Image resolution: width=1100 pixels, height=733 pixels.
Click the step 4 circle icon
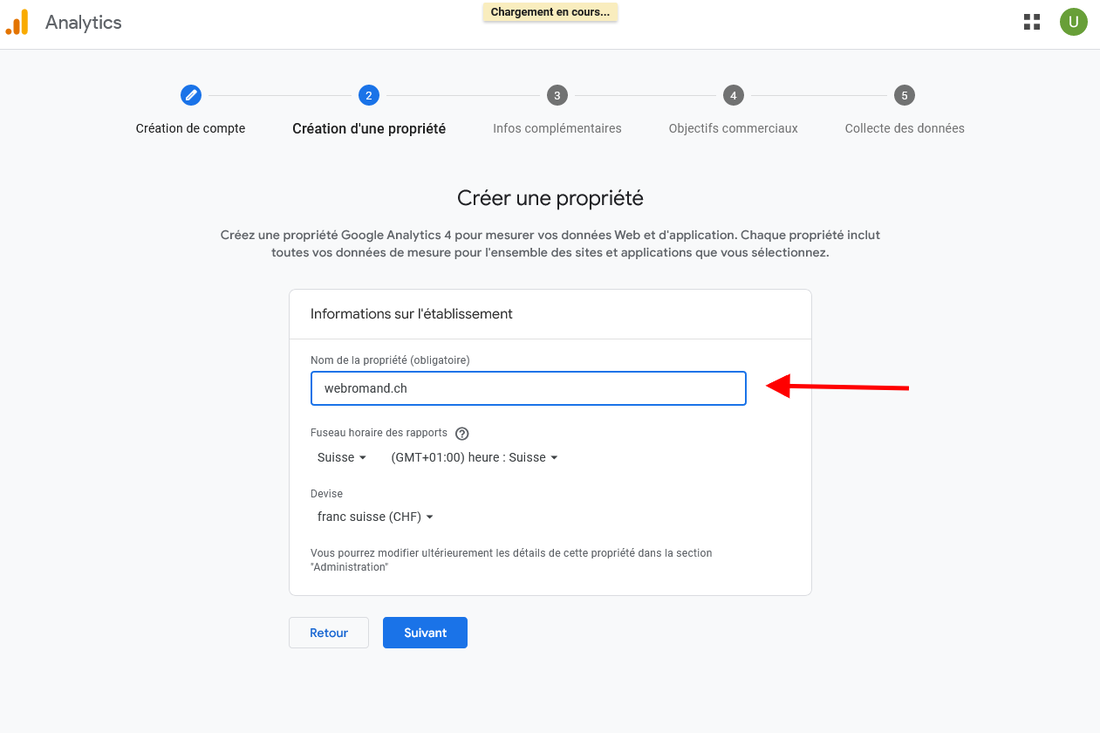pyautogui.click(x=733, y=96)
